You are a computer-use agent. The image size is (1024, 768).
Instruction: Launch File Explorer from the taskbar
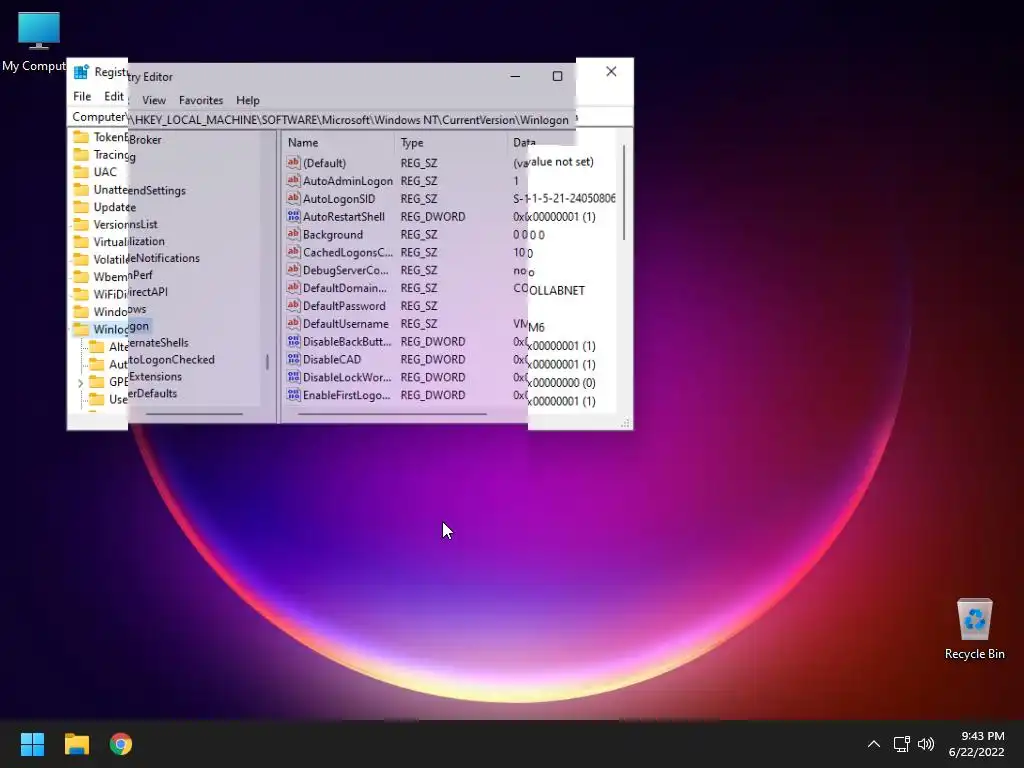pyautogui.click(x=76, y=744)
